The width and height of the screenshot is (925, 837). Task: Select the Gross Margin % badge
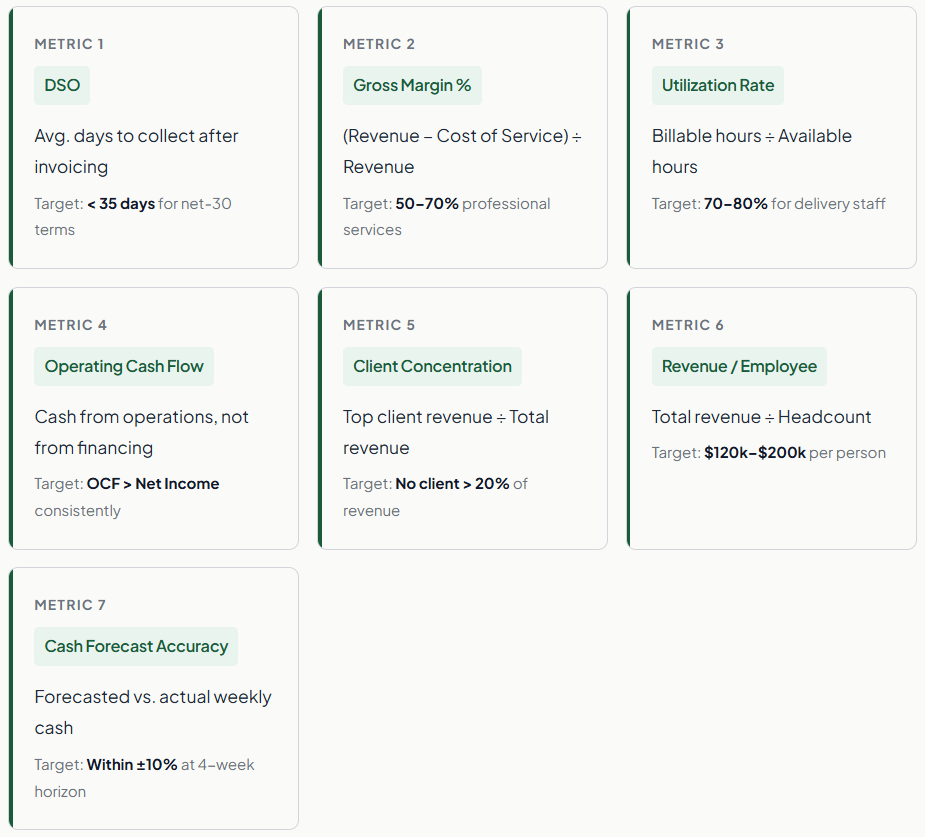[x=412, y=86]
